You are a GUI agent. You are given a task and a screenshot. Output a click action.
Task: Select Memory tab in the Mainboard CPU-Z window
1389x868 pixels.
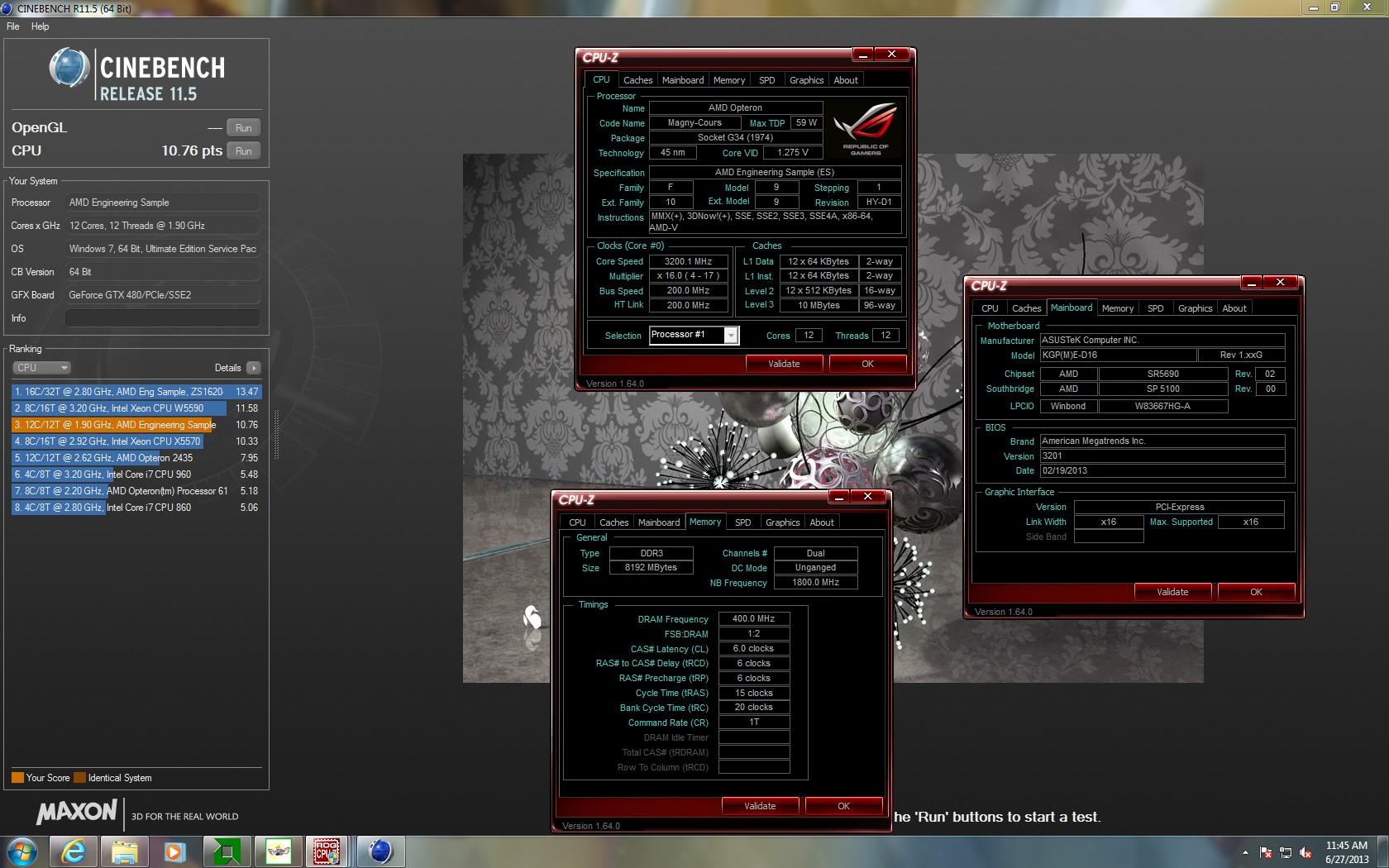point(1118,308)
